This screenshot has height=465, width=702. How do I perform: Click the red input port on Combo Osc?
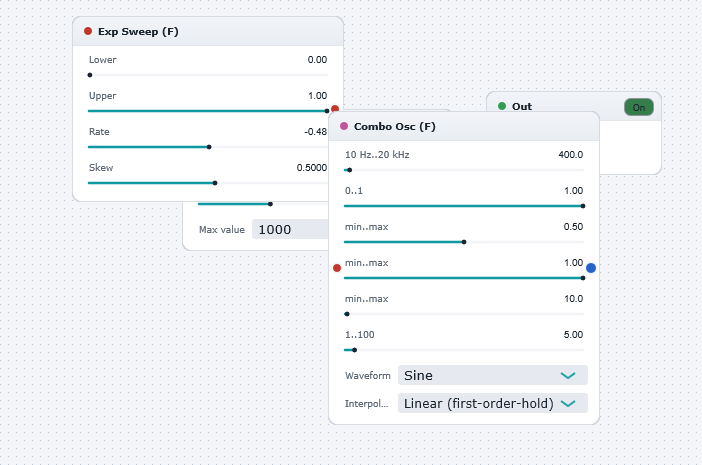[337, 268]
